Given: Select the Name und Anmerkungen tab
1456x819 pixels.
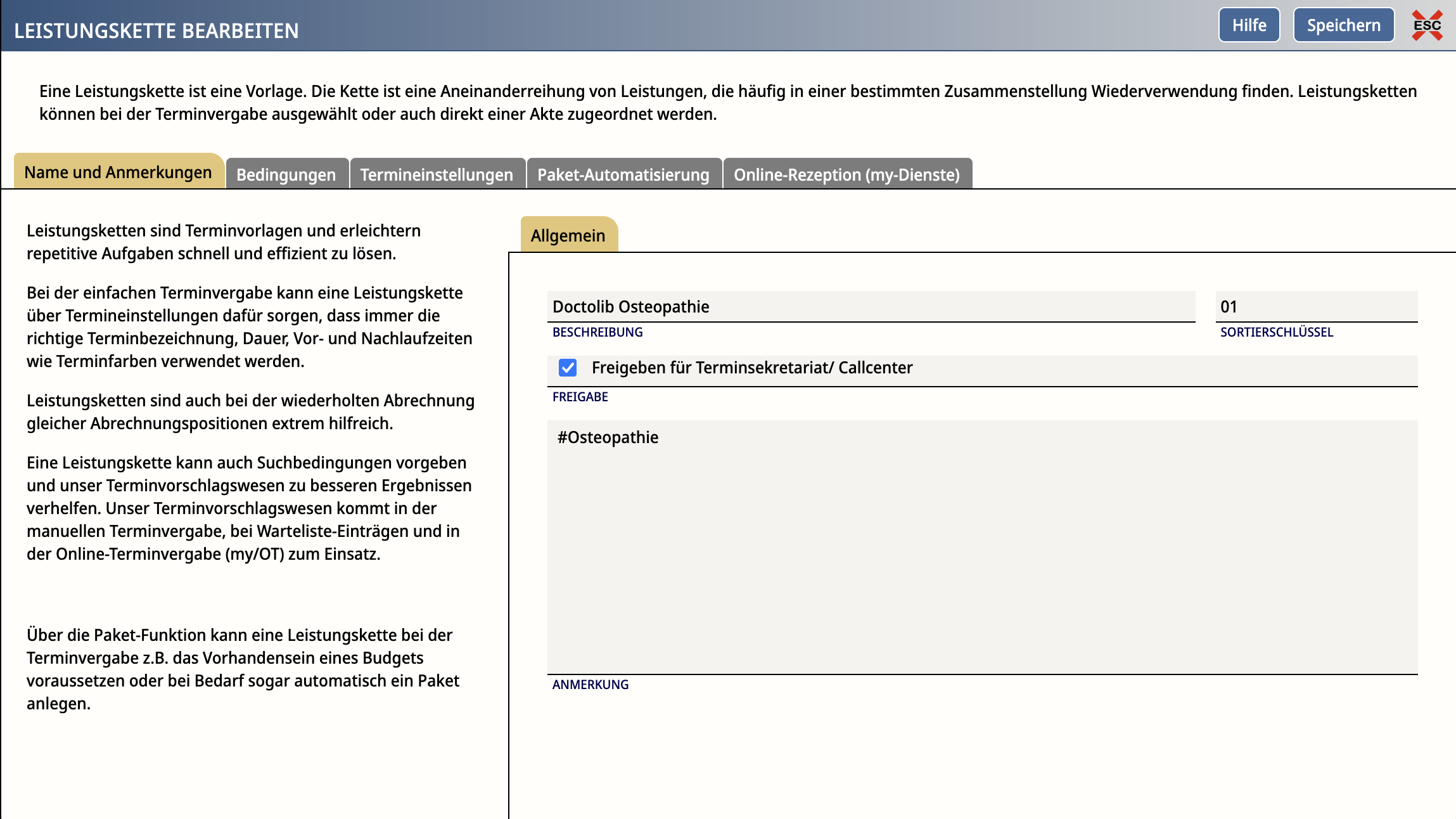Looking at the screenshot, I should point(118,172).
